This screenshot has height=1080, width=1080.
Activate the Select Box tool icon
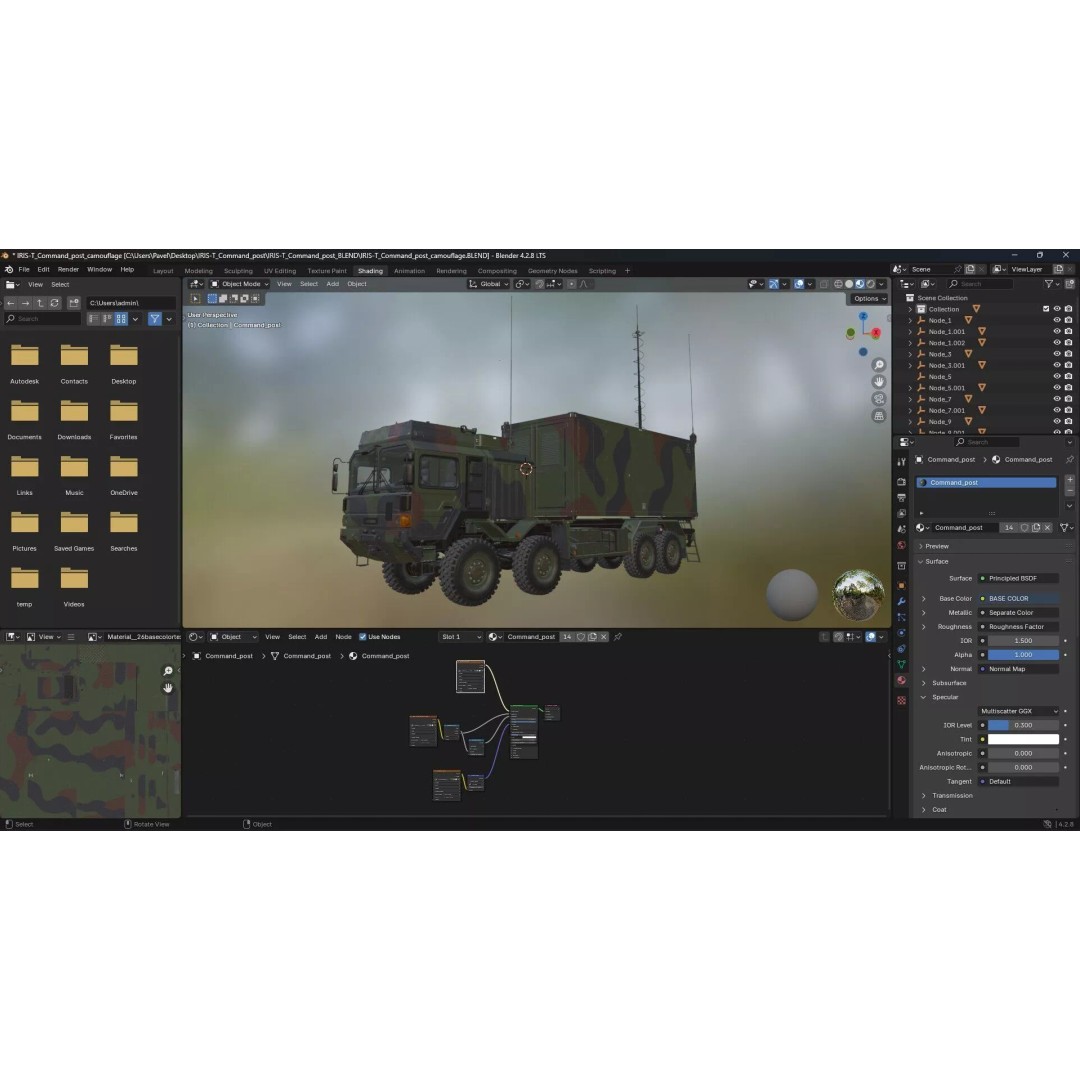(196, 299)
